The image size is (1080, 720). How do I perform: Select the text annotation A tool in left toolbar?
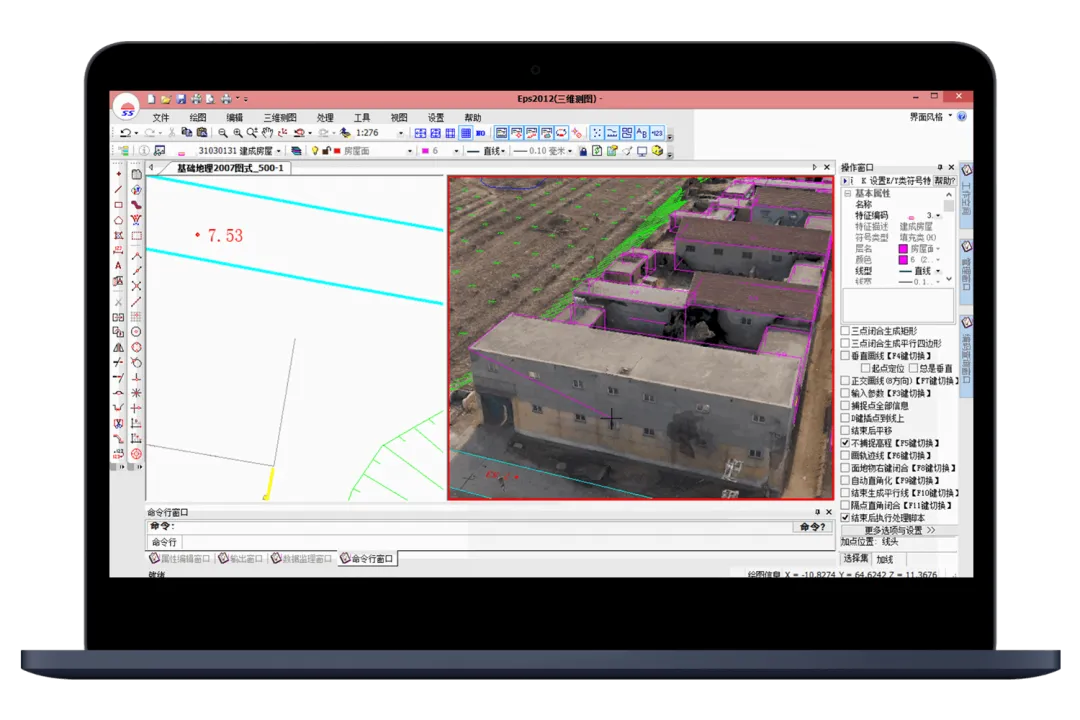coord(118,265)
